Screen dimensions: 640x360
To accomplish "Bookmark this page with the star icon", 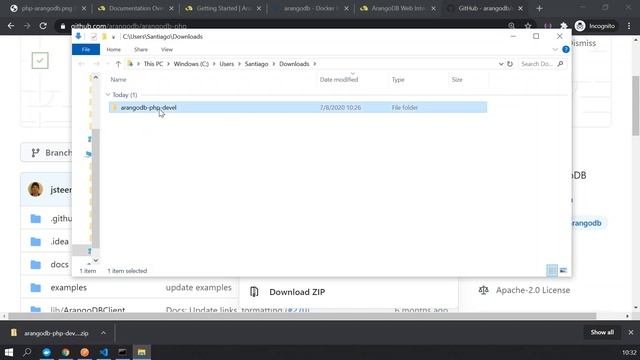I will coord(528,26).
